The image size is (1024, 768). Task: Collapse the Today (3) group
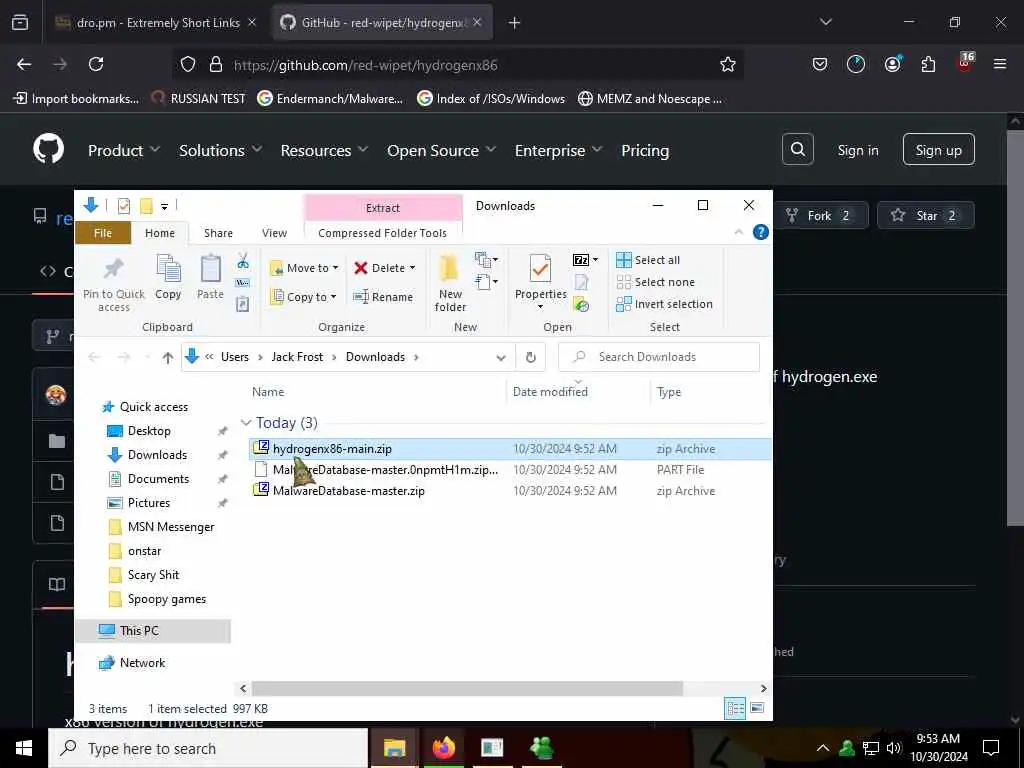click(x=246, y=423)
